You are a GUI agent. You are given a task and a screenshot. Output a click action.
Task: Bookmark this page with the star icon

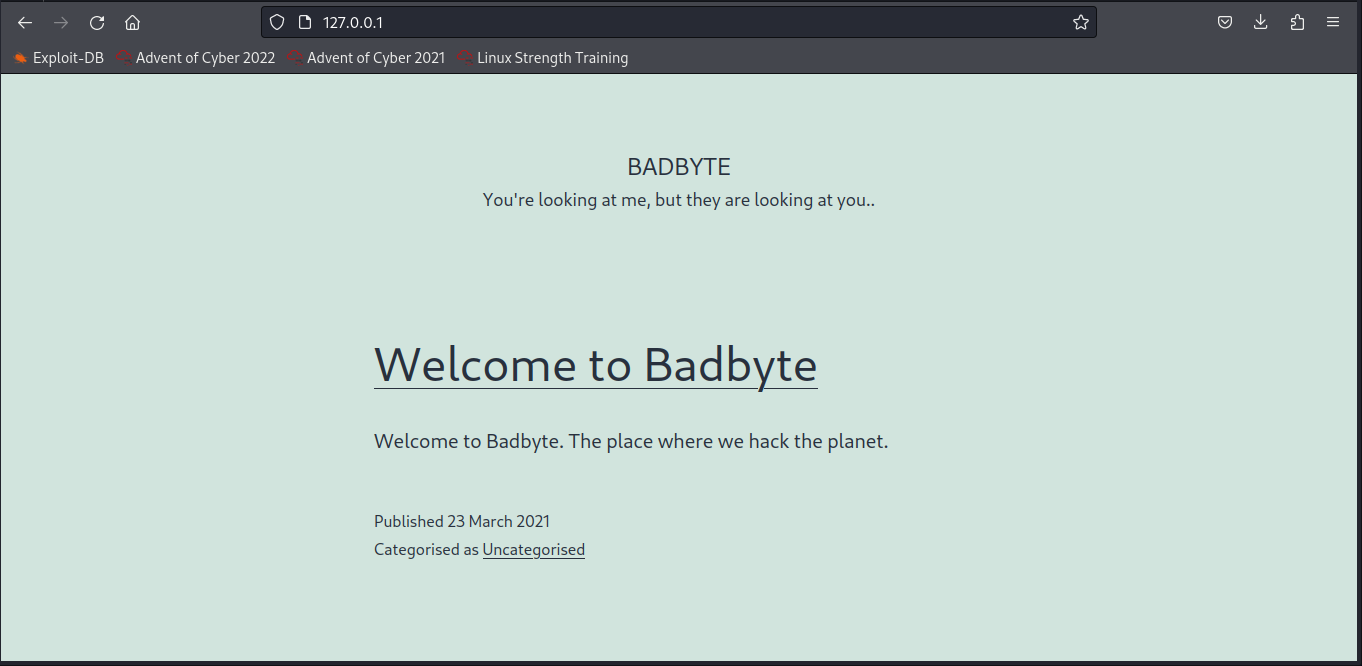[x=1080, y=22]
